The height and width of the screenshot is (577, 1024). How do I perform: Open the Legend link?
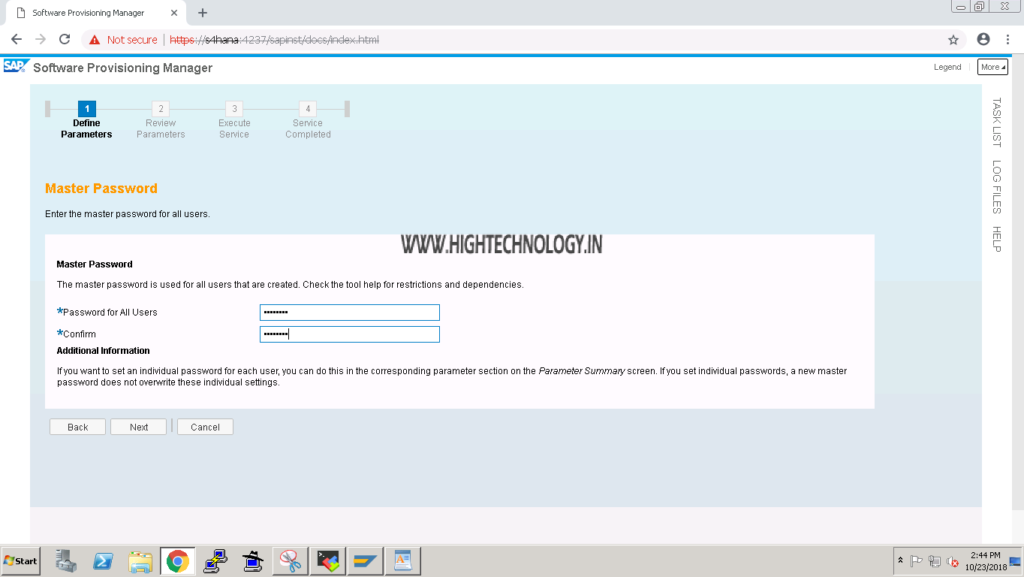(947, 67)
